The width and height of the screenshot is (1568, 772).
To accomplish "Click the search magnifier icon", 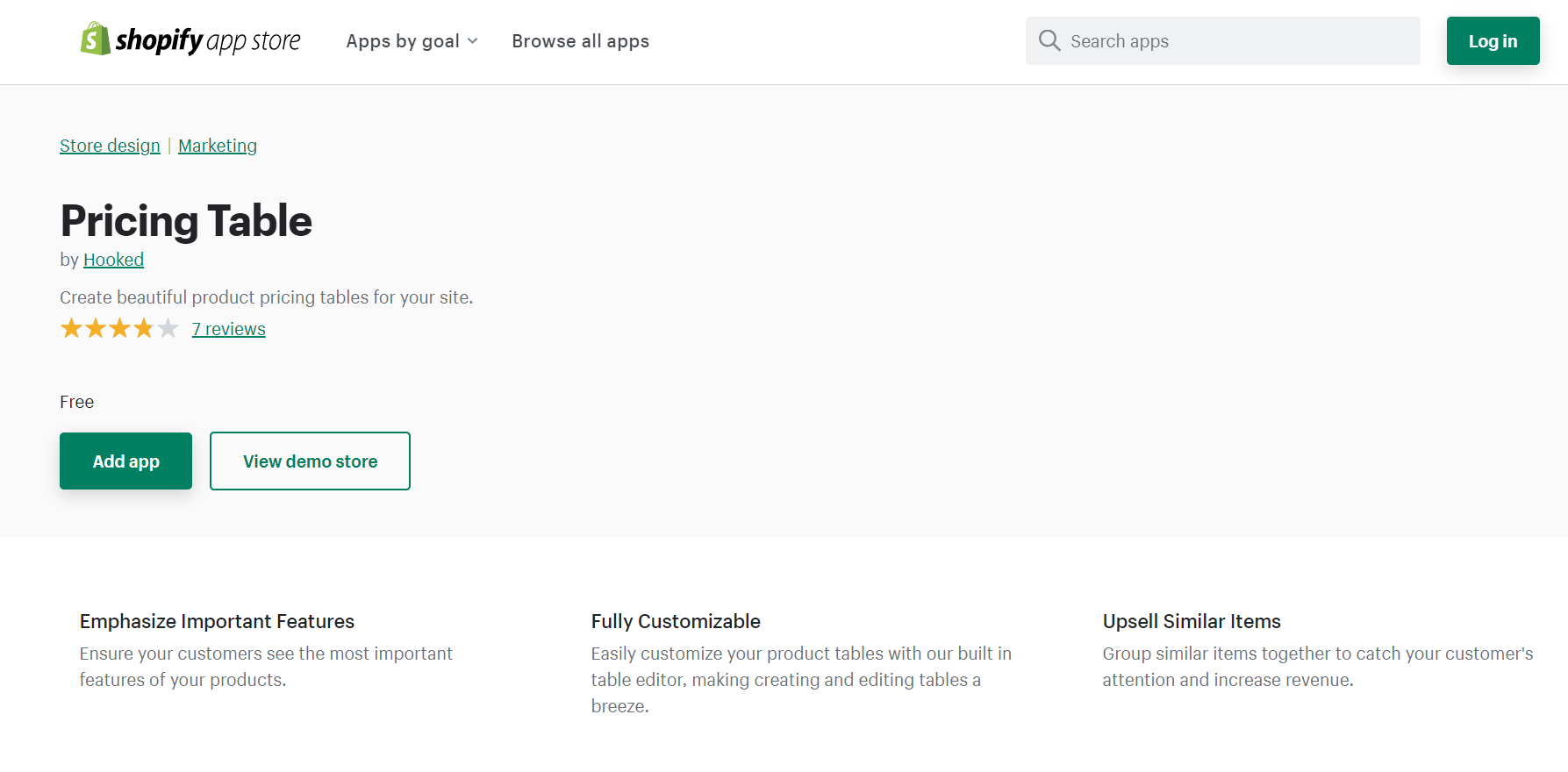I will click(x=1049, y=40).
